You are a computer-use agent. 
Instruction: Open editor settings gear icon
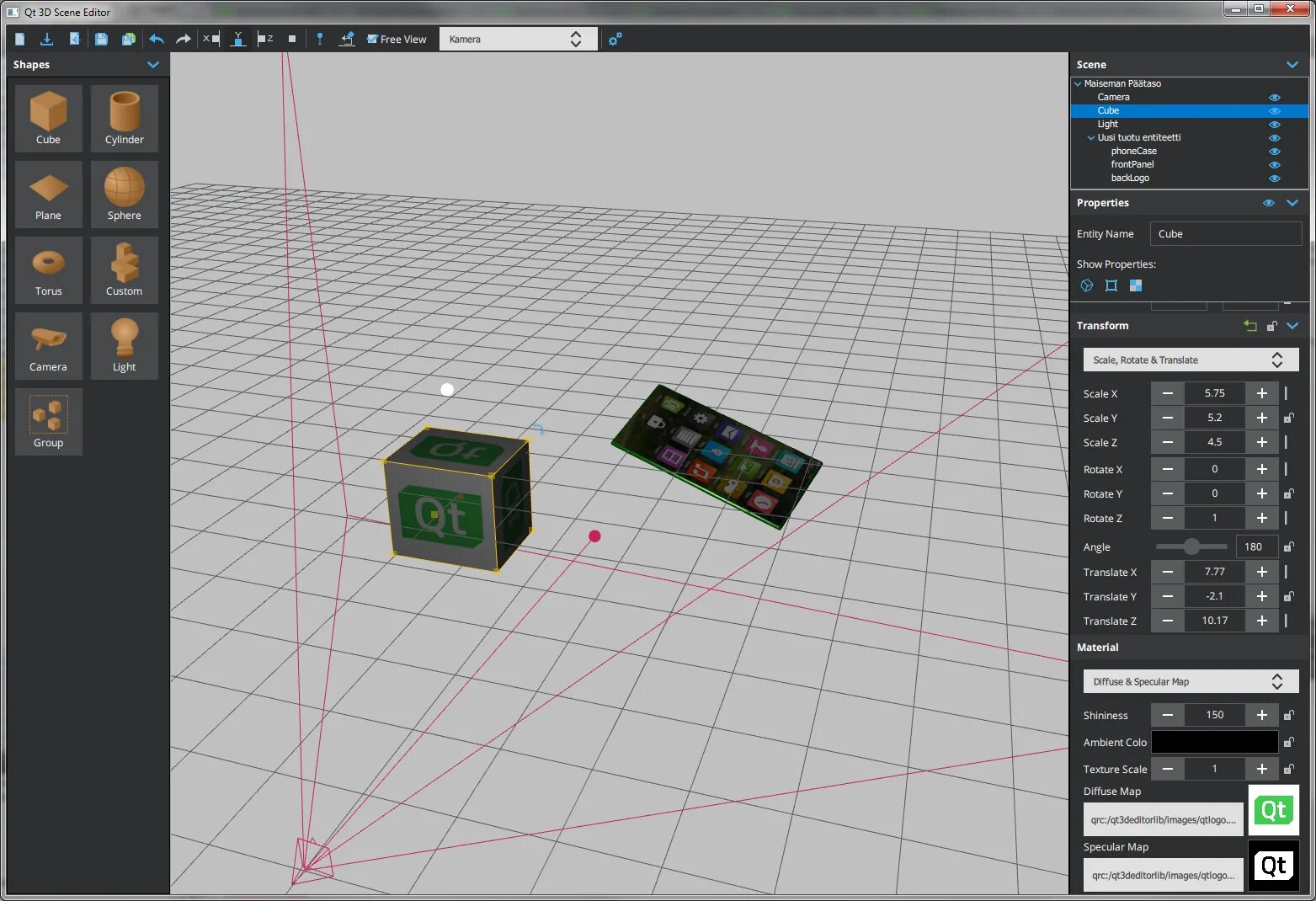[x=615, y=39]
